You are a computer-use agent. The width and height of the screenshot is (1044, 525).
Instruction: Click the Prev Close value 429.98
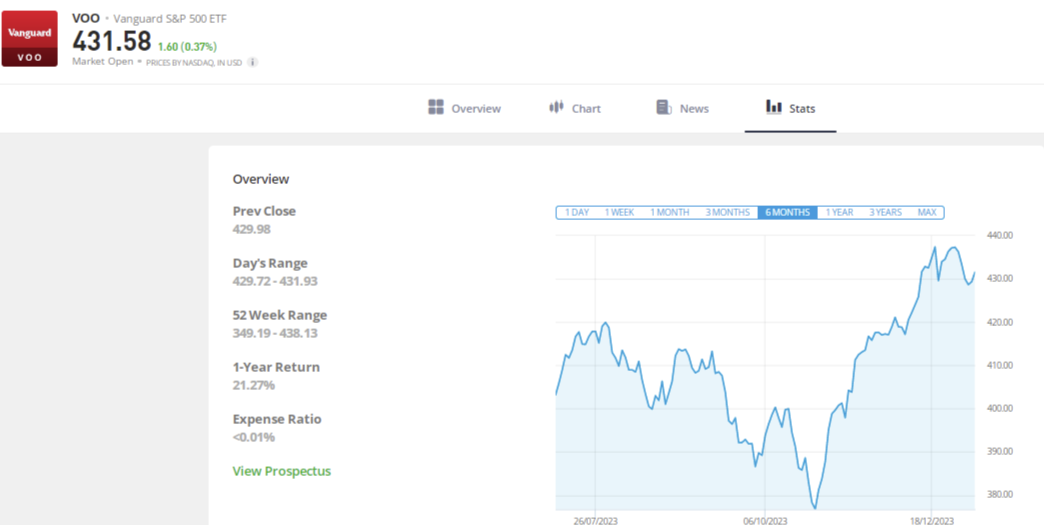click(252, 229)
